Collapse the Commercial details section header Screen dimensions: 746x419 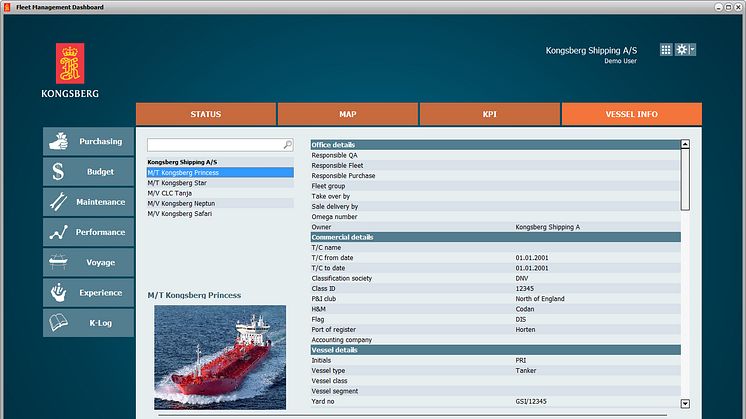[495, 237]
